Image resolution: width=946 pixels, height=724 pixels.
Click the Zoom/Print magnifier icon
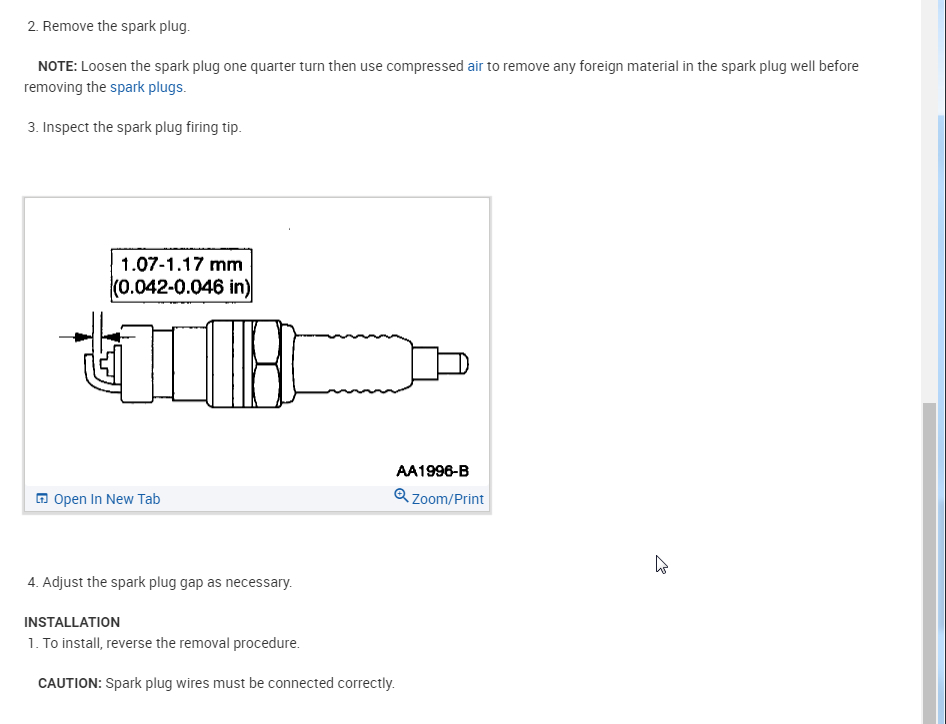tap(401, 496)
